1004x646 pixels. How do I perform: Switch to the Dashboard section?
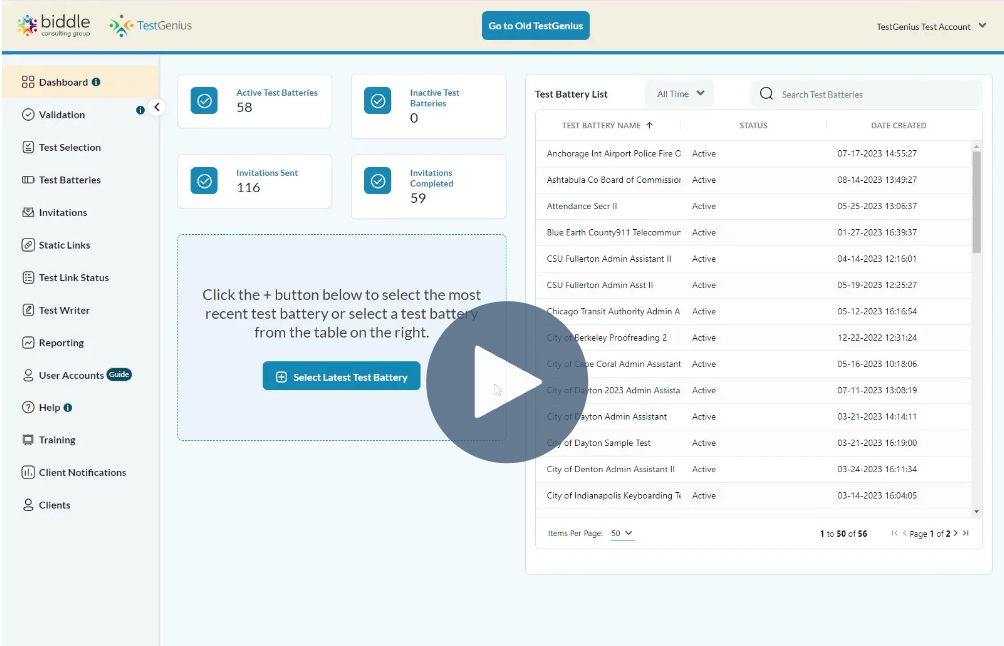pyautogui.click(x=30, y=82)
